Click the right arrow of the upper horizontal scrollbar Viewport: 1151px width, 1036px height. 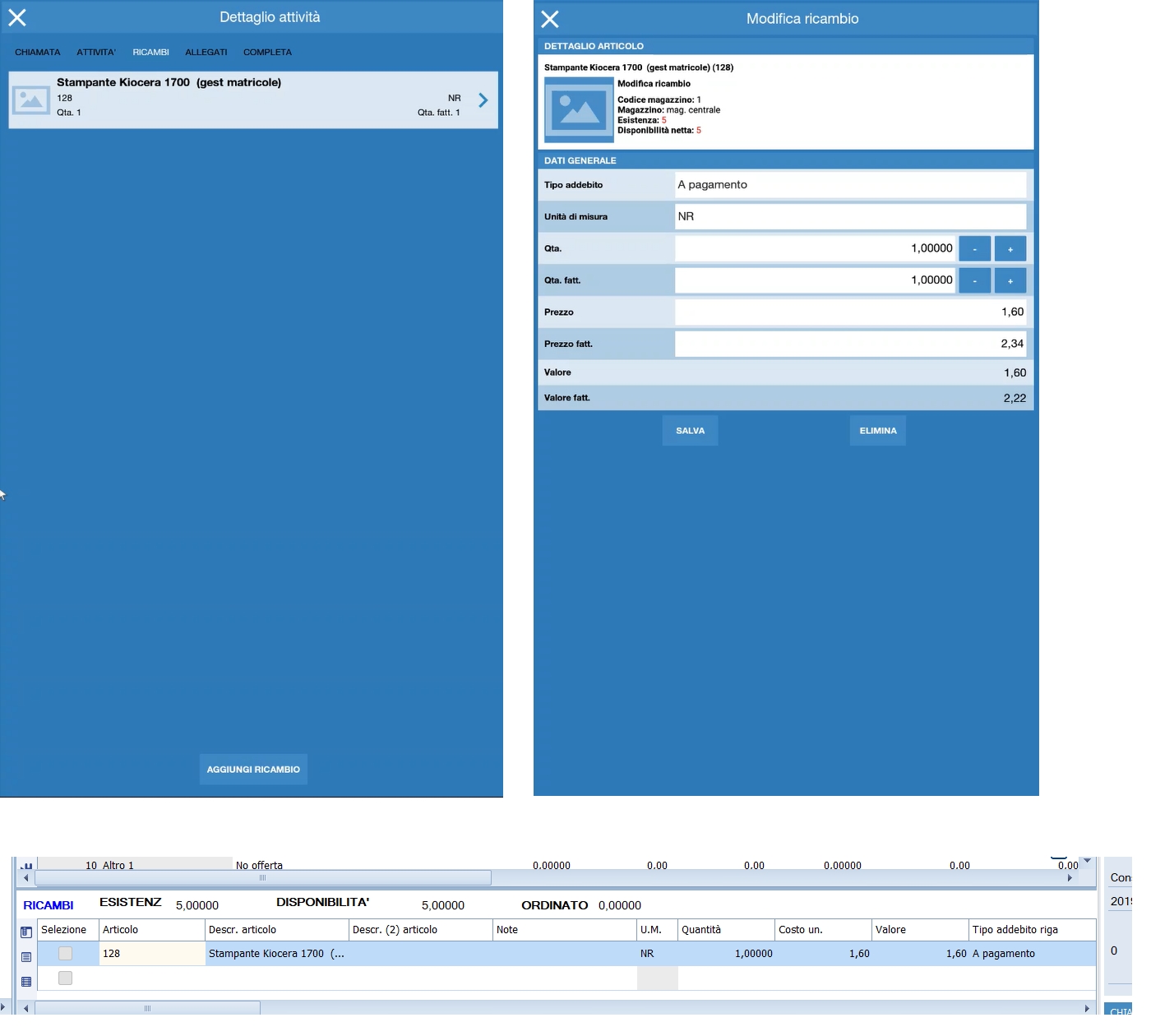tap(1070, 878)
